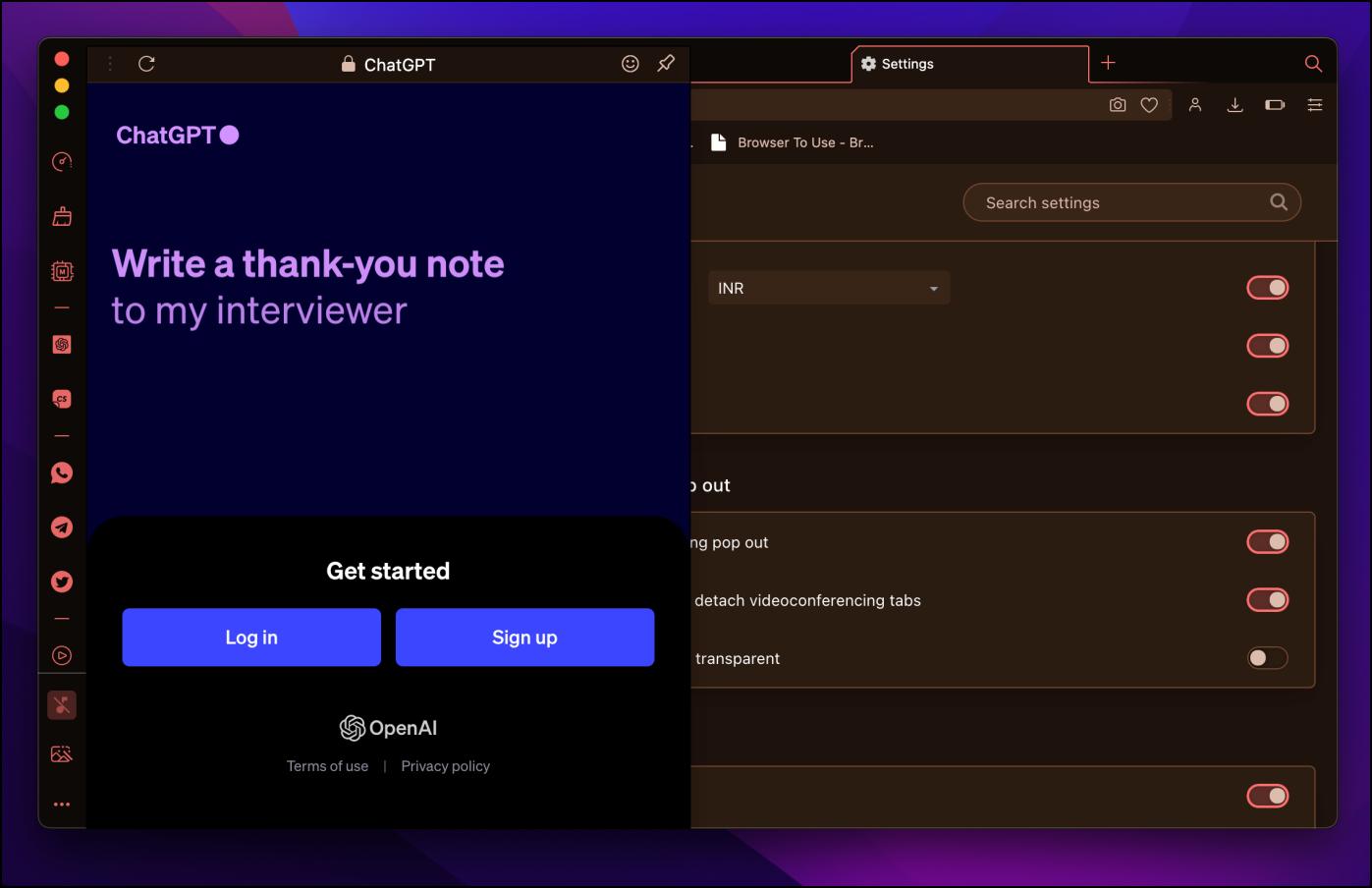Click the battery saver icon in toolbar
Image resolution: width=1372 pixels, height=888 pixels.
(x=1275, y=105)
